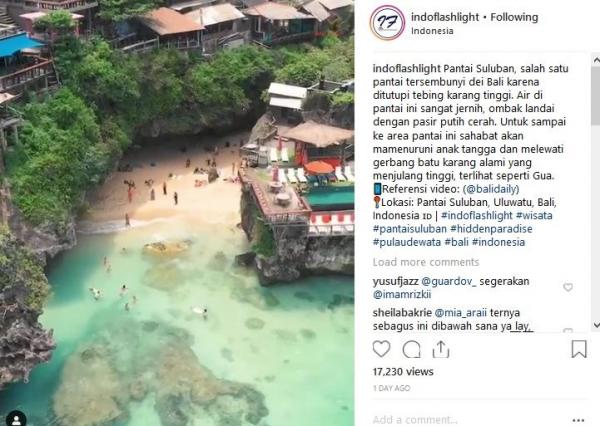Click the comments scrollbar down arrow
This screenshot has width=600, height=426.
(x=596, y=325)
